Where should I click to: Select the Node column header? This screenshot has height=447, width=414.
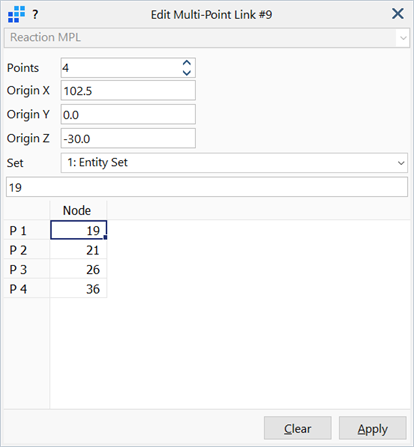coord(78,210)
